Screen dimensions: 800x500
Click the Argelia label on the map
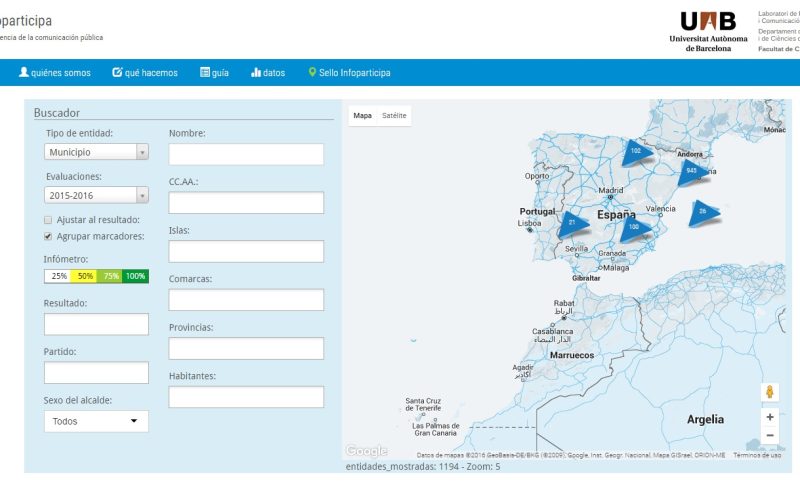click(x=705, y=419)
